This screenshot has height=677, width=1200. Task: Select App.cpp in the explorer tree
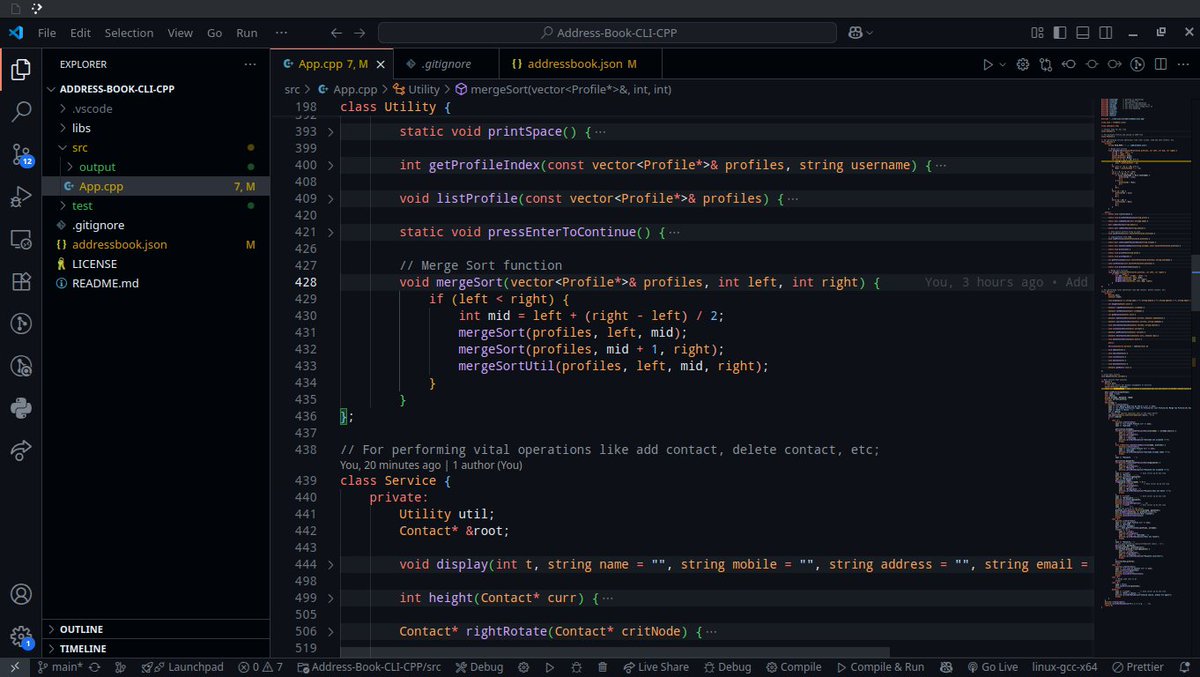[x=158, y=187]
